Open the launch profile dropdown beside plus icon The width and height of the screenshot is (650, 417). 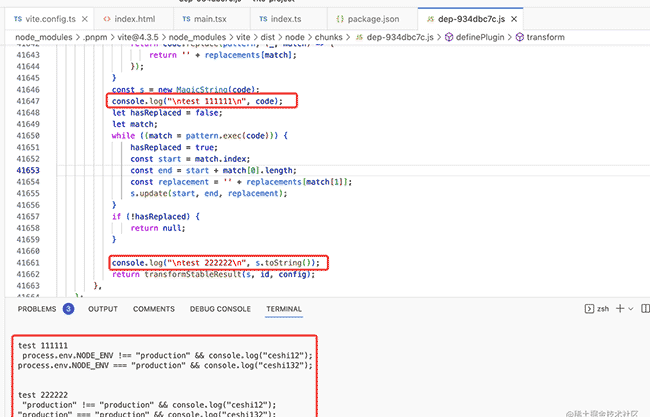pyautogui.click(x=629, y=309)
